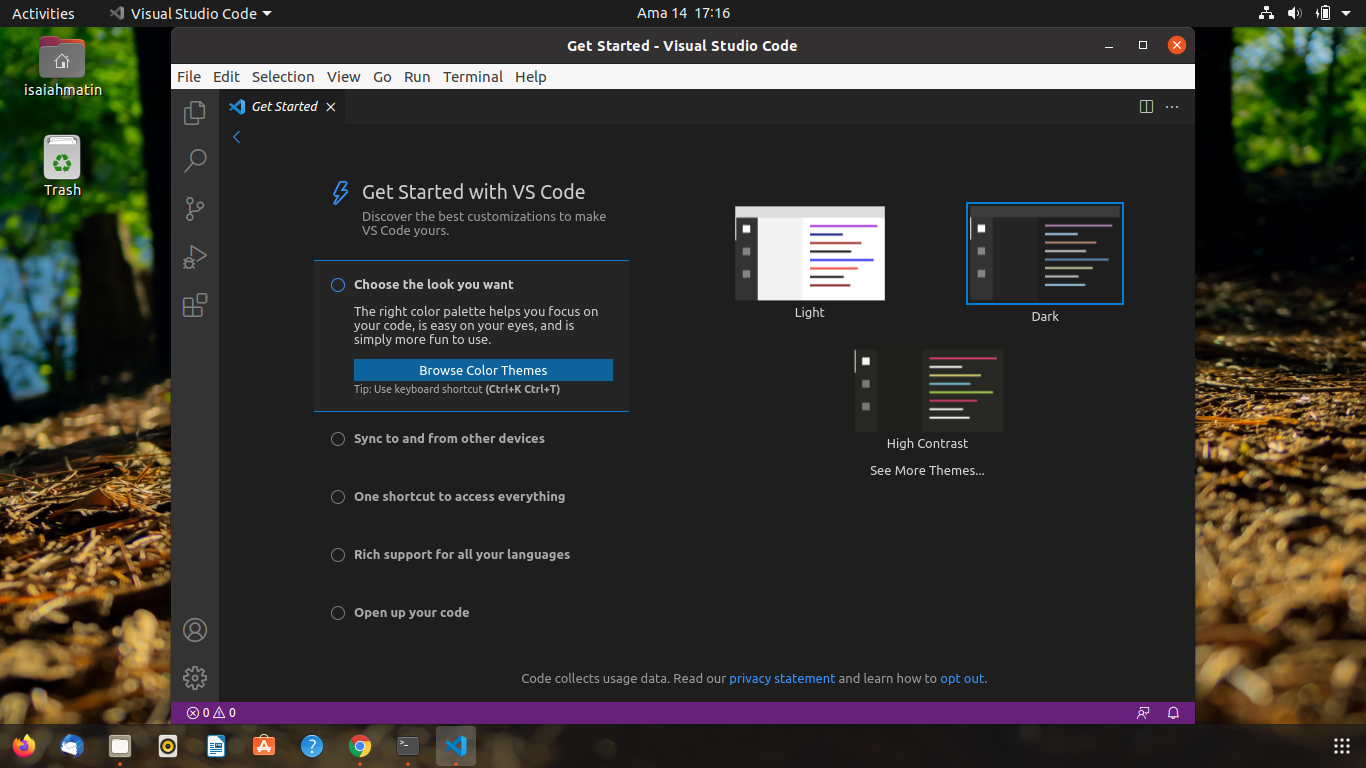Open the Extensions view
The height and width of the screenshot is (768, 1366).
click(195, 305)
